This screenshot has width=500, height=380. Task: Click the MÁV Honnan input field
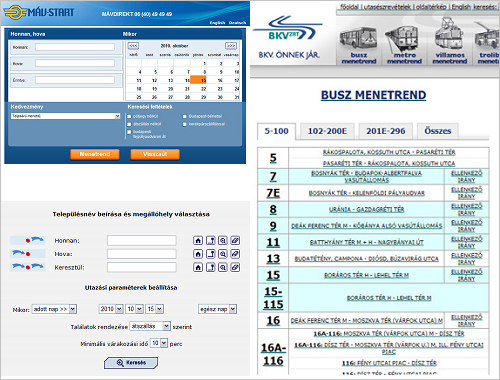(x=75, y=47)
